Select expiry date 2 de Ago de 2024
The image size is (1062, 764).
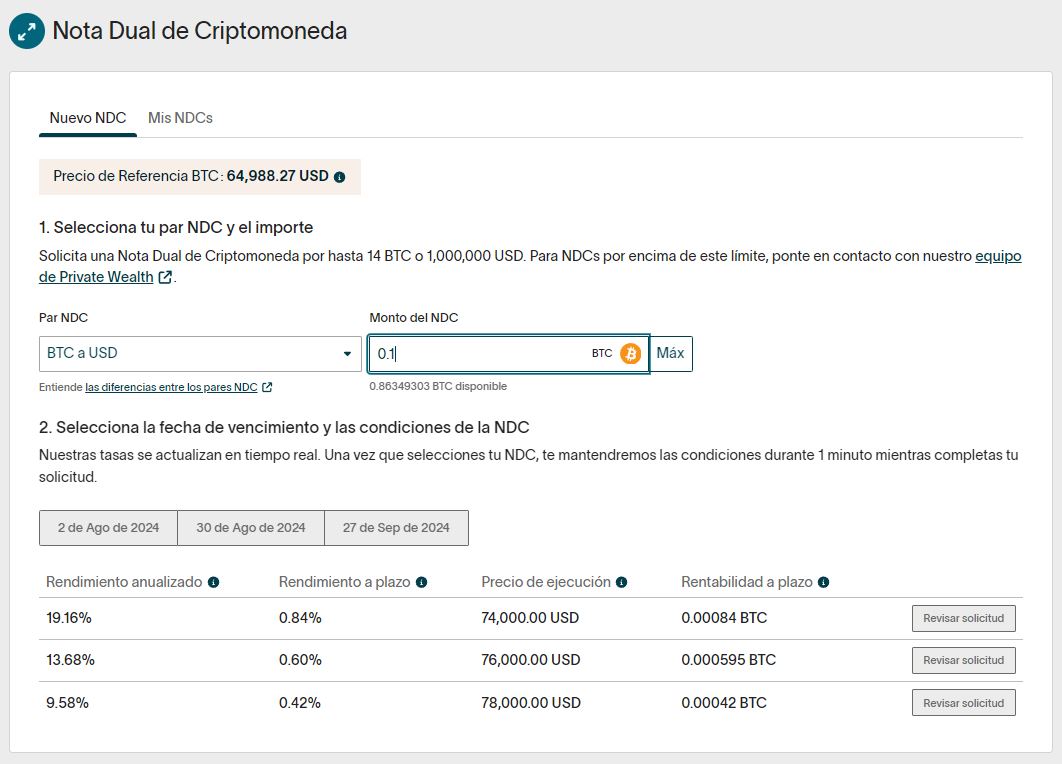pyautogui.click(x=108, y=528)
